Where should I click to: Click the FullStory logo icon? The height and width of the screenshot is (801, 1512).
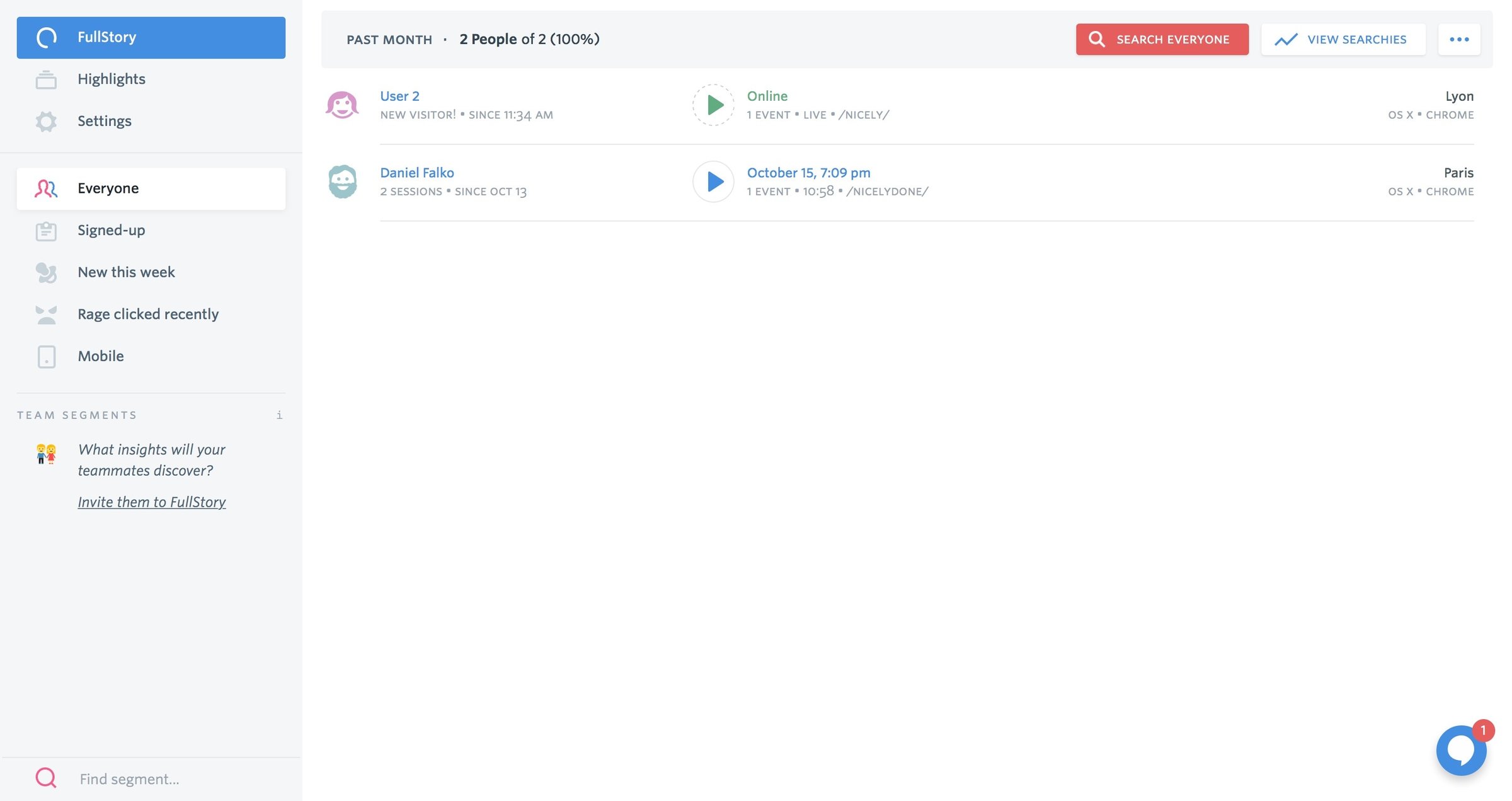pos(47,38)
